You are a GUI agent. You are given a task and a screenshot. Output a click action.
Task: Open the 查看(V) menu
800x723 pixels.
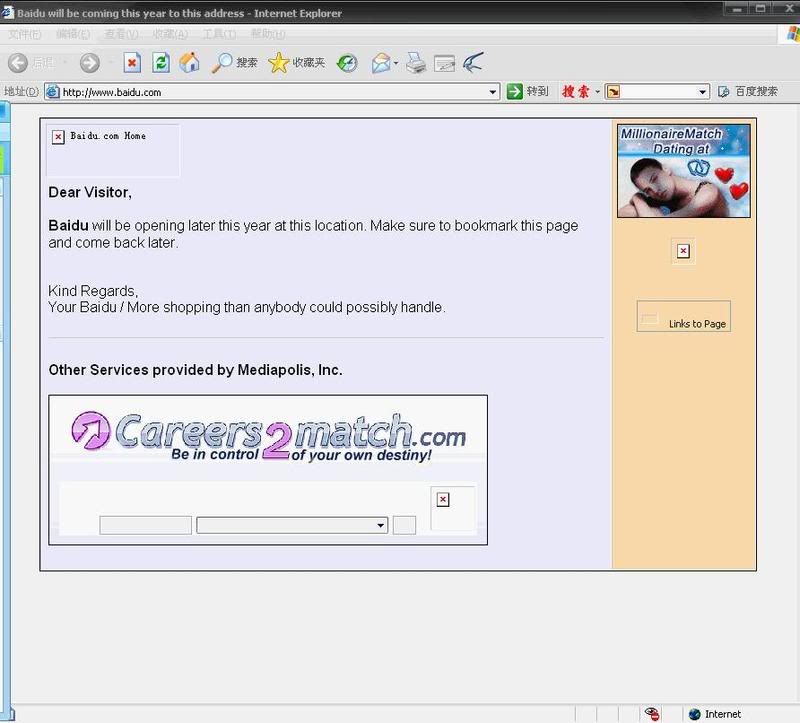point(121,34)
